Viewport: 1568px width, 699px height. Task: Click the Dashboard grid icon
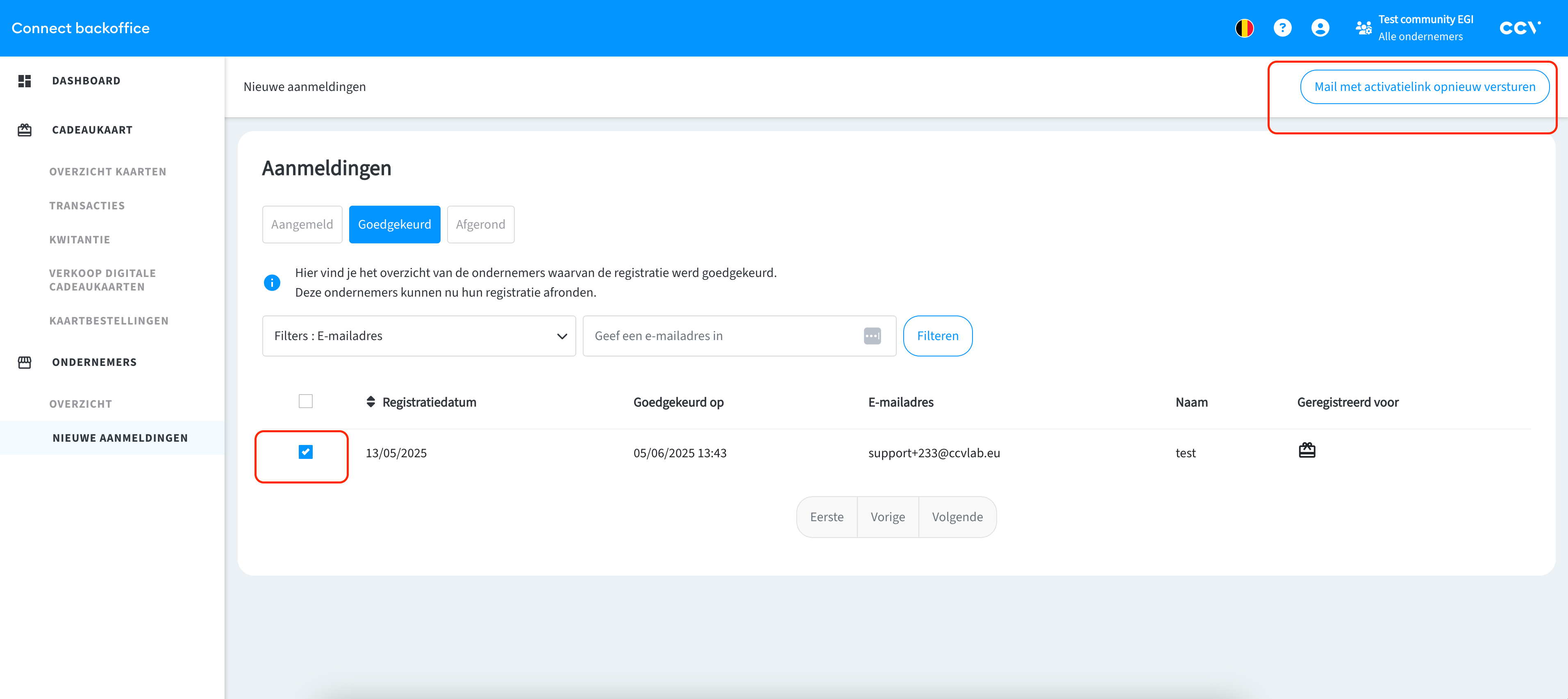(x=24, y=81)
